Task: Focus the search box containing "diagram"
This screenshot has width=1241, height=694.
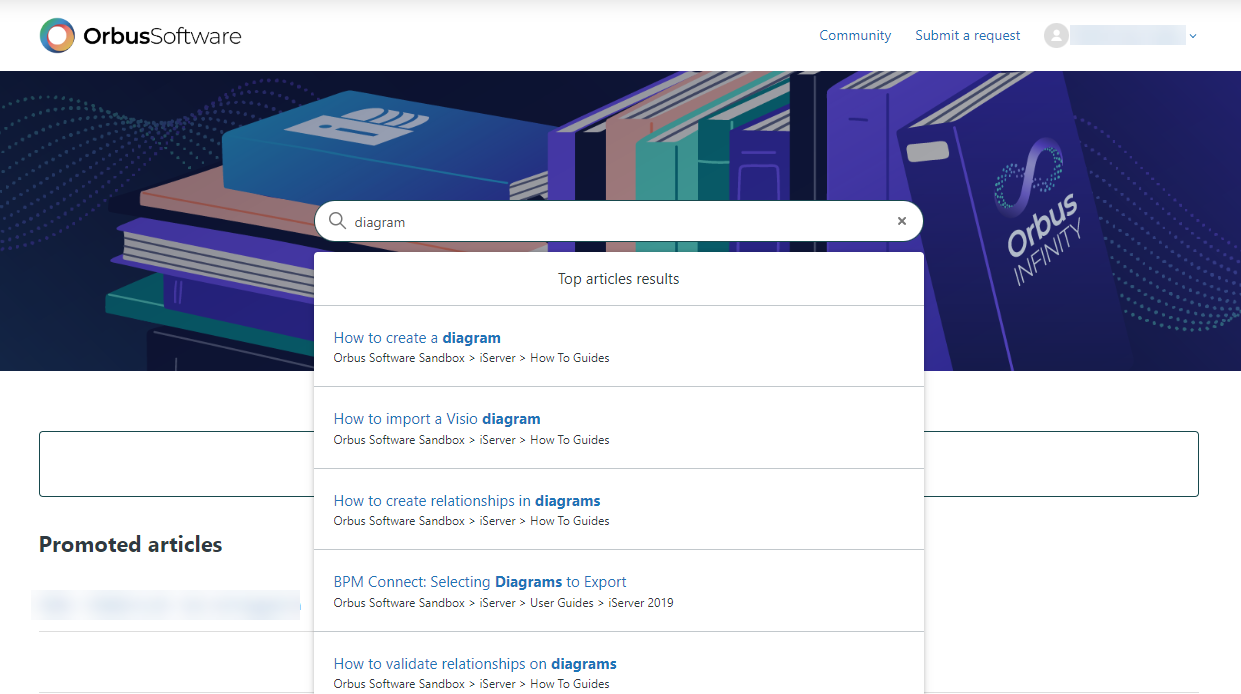Action: point(618,222)
